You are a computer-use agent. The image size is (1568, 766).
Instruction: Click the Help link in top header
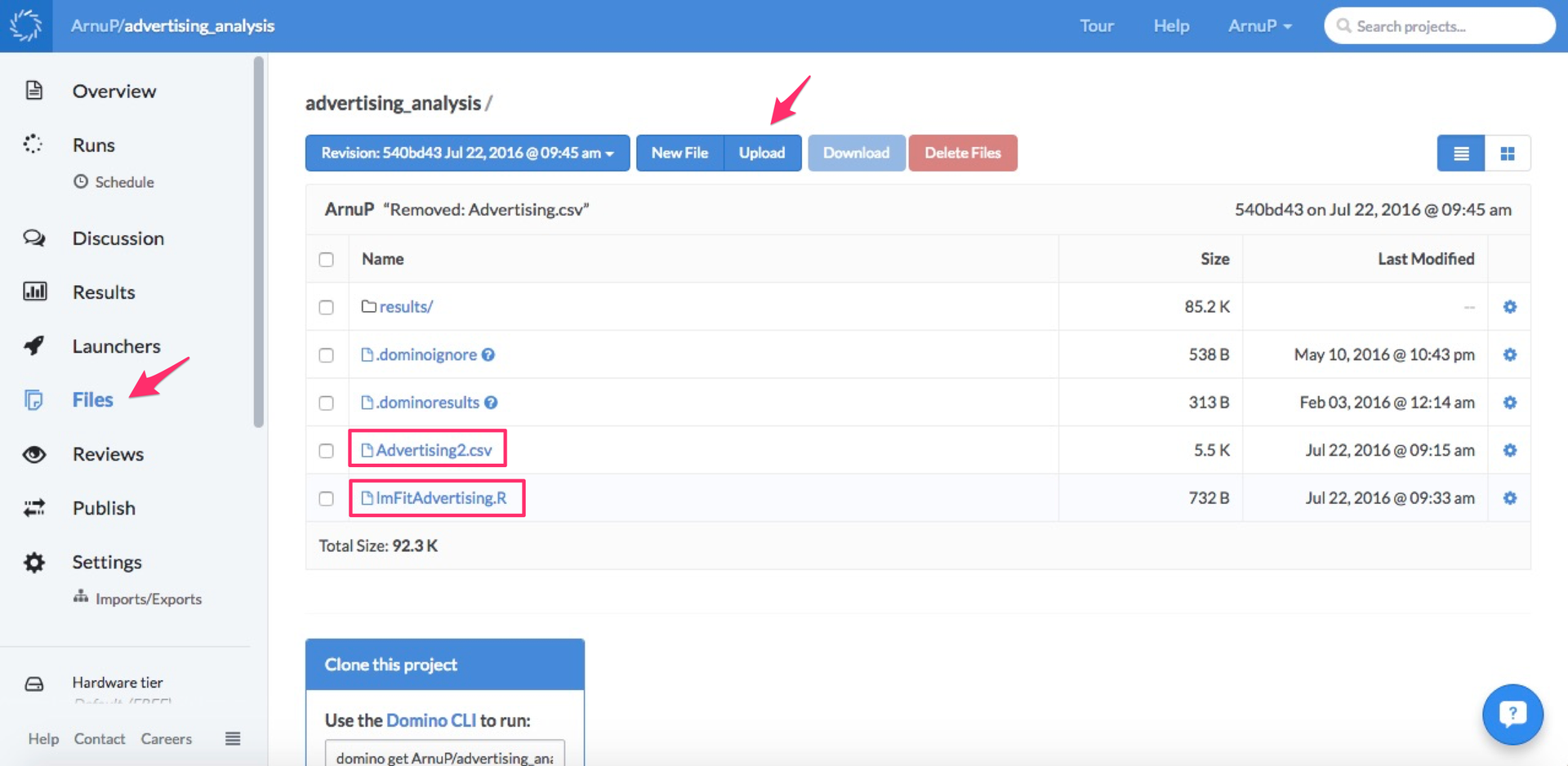(1171, 25)
